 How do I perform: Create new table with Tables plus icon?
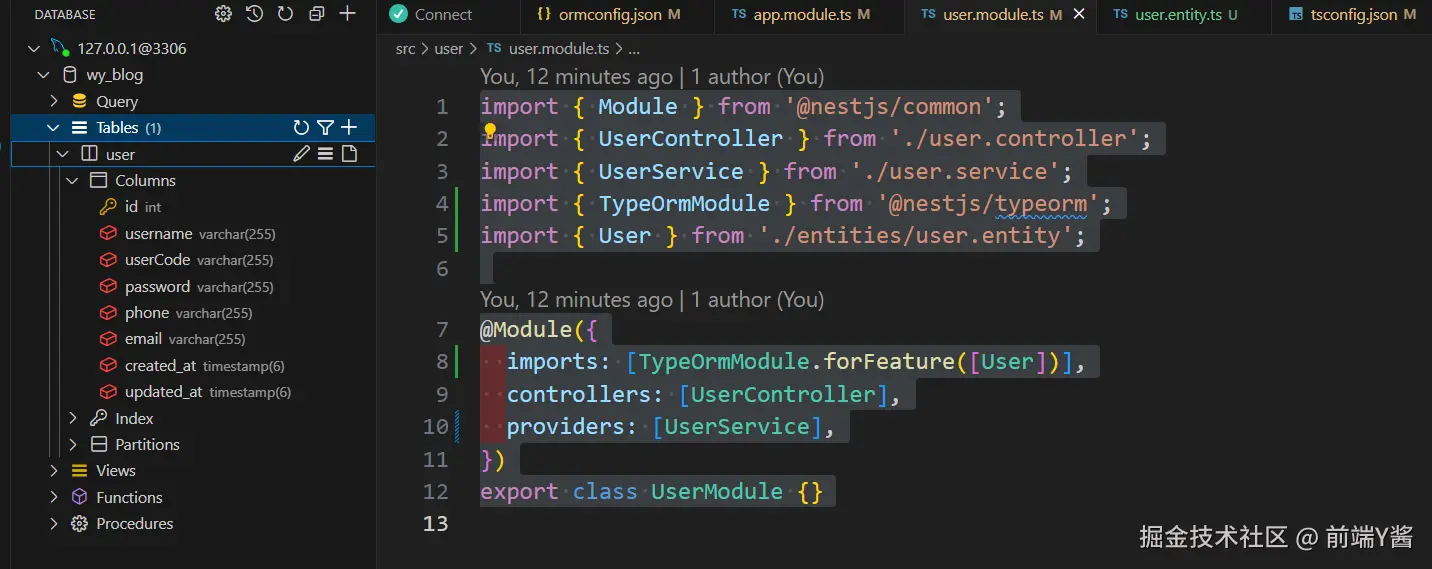tap(349, 127)
